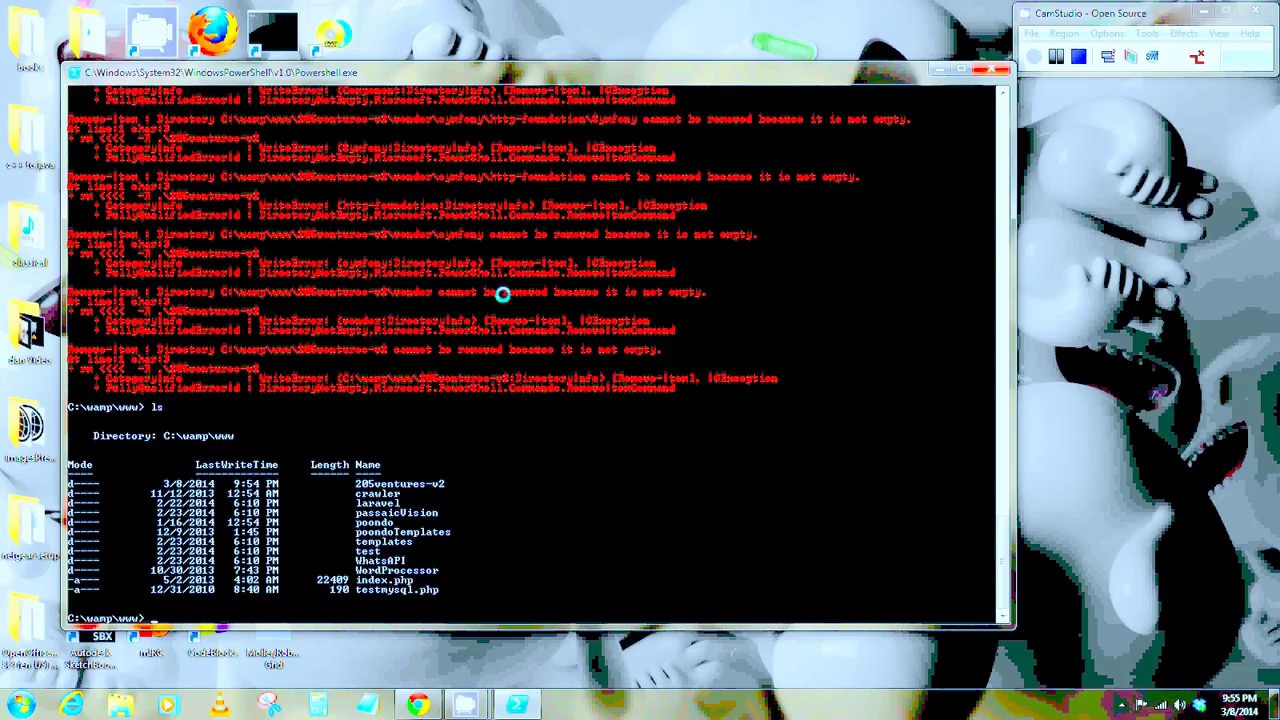Click the testmysql.php file entry
Screen dimensions: 1280x720
[x=396, y=590]
